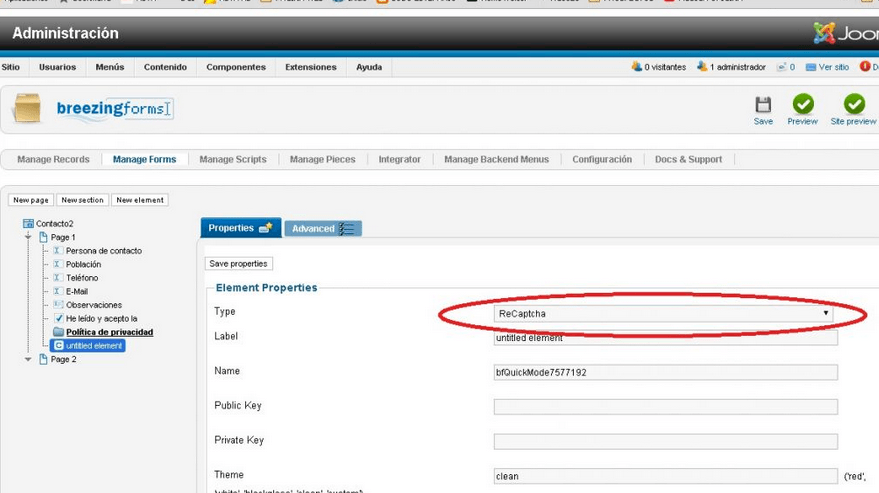Click the messages icon with 0
This screenshot has width=879, height=493.
(x=781, y=67)
